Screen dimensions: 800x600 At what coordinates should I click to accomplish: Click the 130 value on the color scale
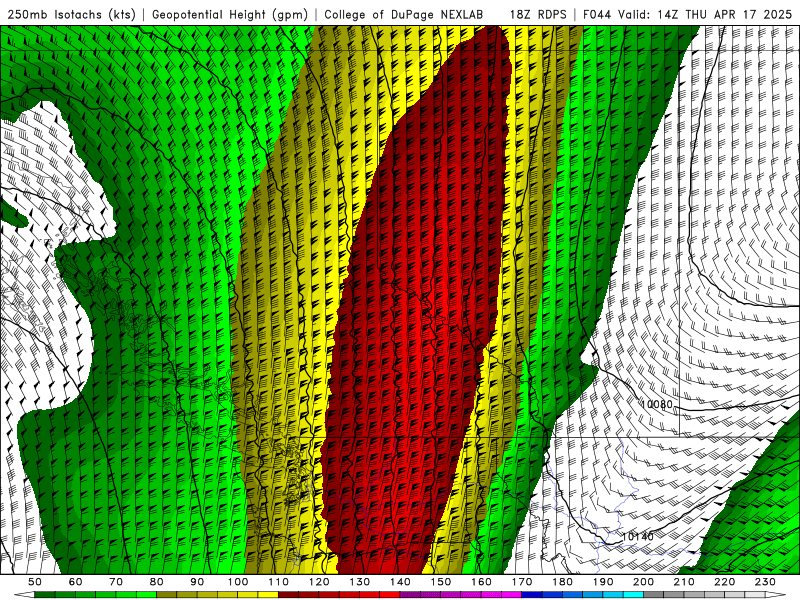pyautogui.click(x=360, y=582)
